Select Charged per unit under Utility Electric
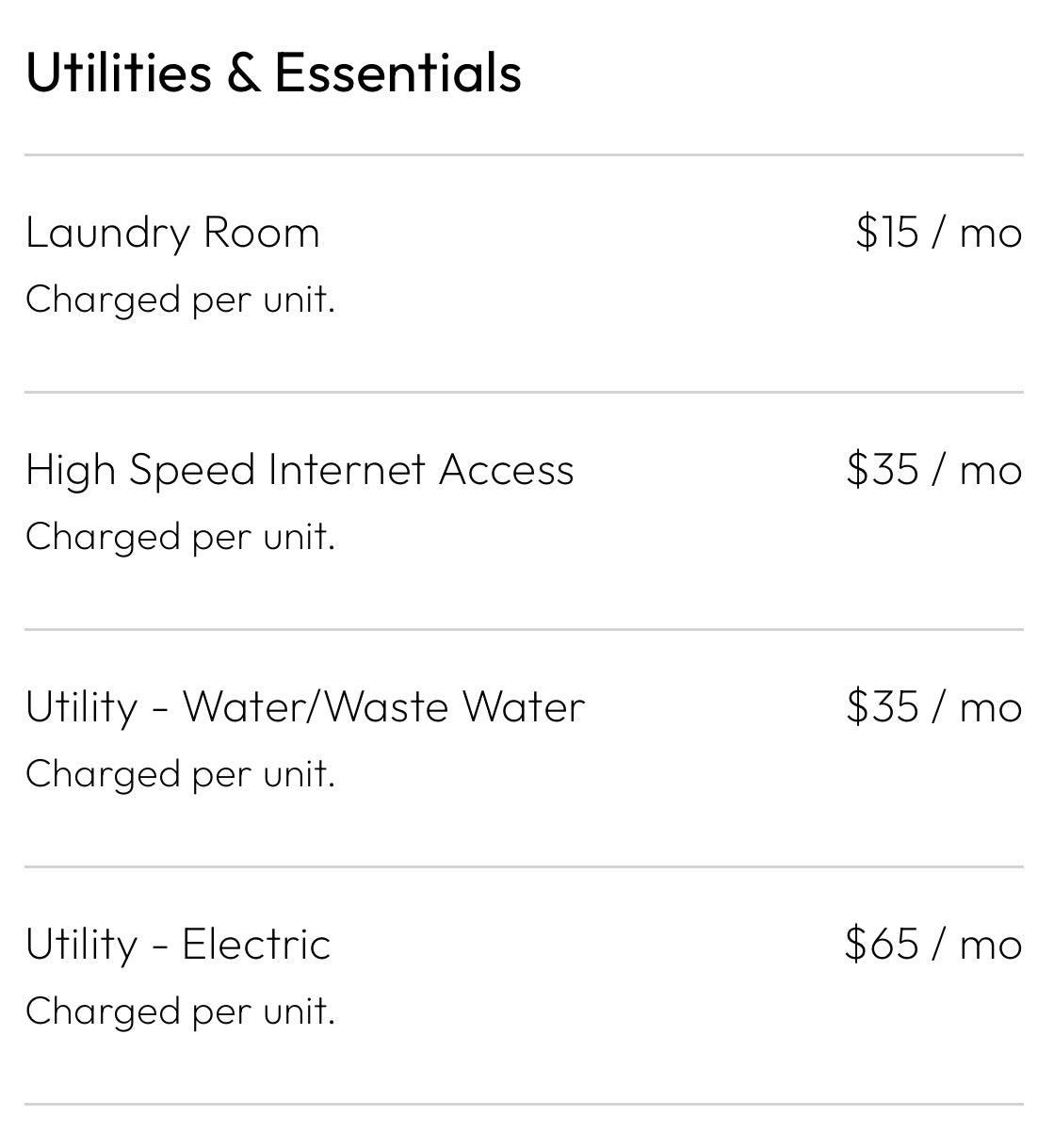The width and height of the screenshot is (1054, 1148). point(180,1011)
